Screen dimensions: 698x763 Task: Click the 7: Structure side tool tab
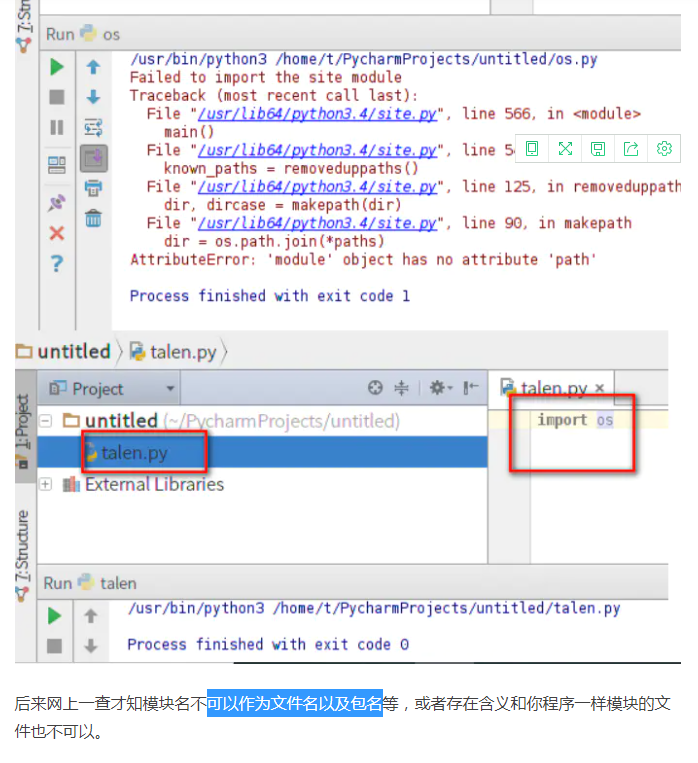[x=23, y=555]
